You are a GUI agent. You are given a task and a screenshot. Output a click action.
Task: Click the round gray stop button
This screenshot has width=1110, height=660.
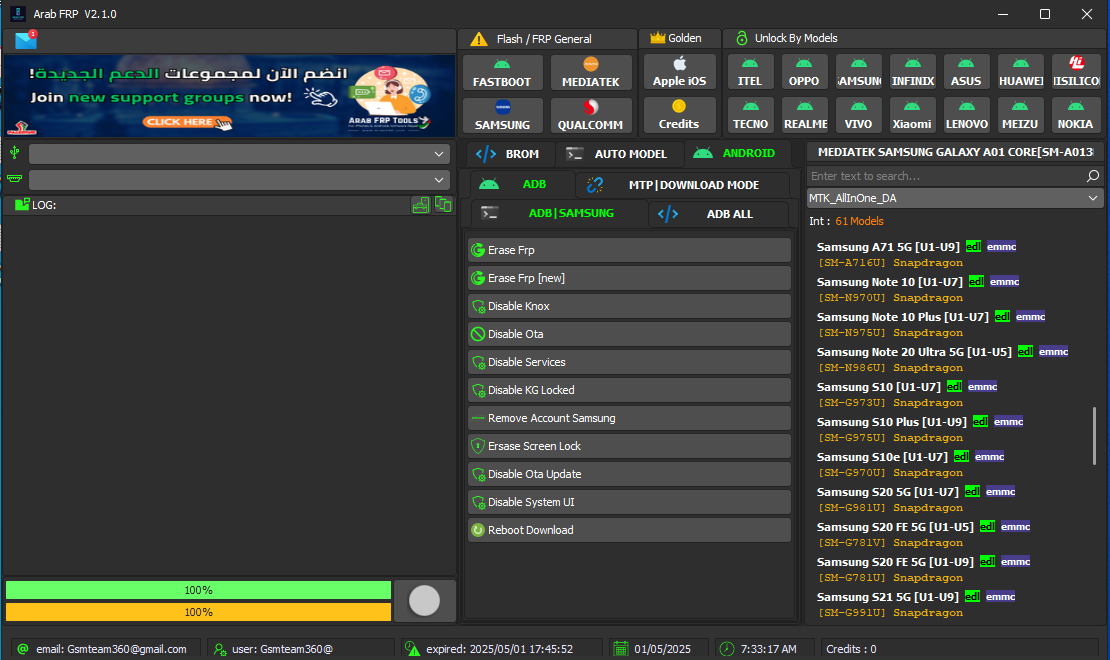(x=424, y=601)
